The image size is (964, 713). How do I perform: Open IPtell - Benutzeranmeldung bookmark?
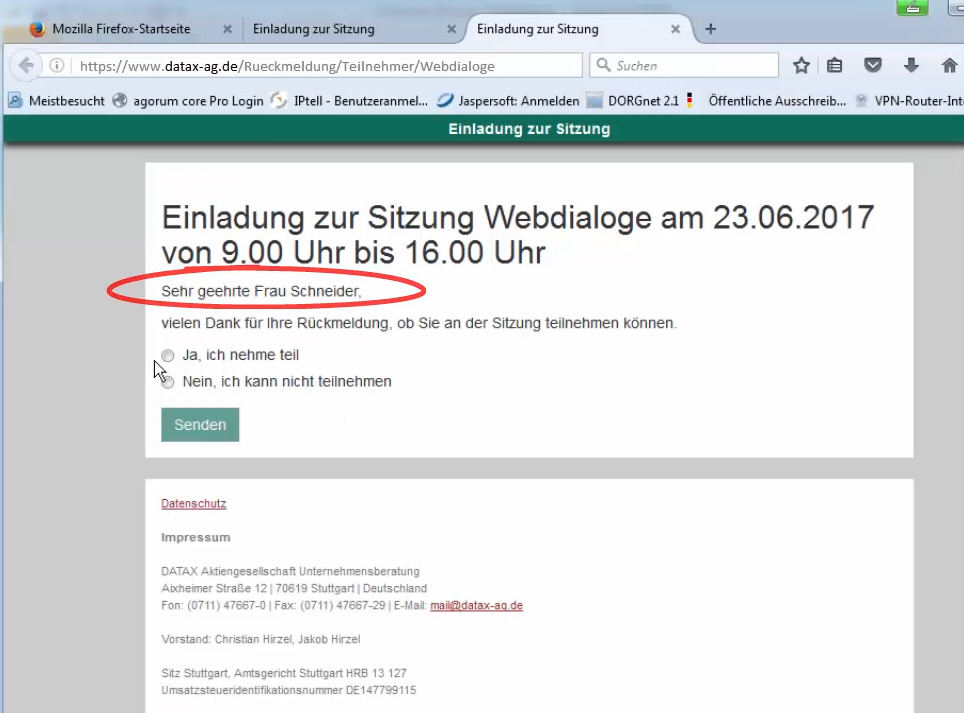(x=349, y=101)
